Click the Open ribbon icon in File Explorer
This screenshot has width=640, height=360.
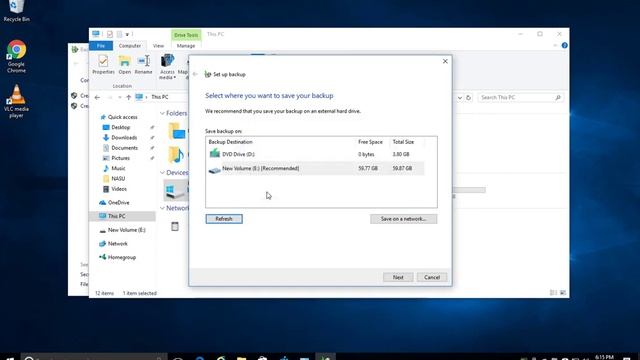(x=124, y=64)
